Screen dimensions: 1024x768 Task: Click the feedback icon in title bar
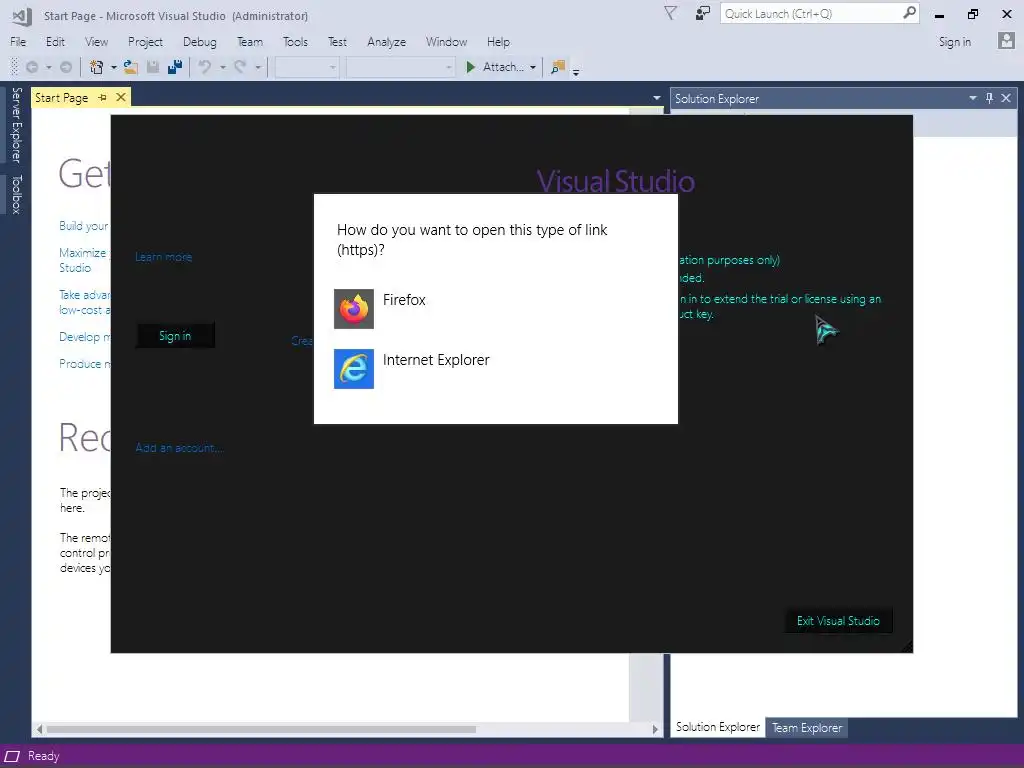point(703,14)
